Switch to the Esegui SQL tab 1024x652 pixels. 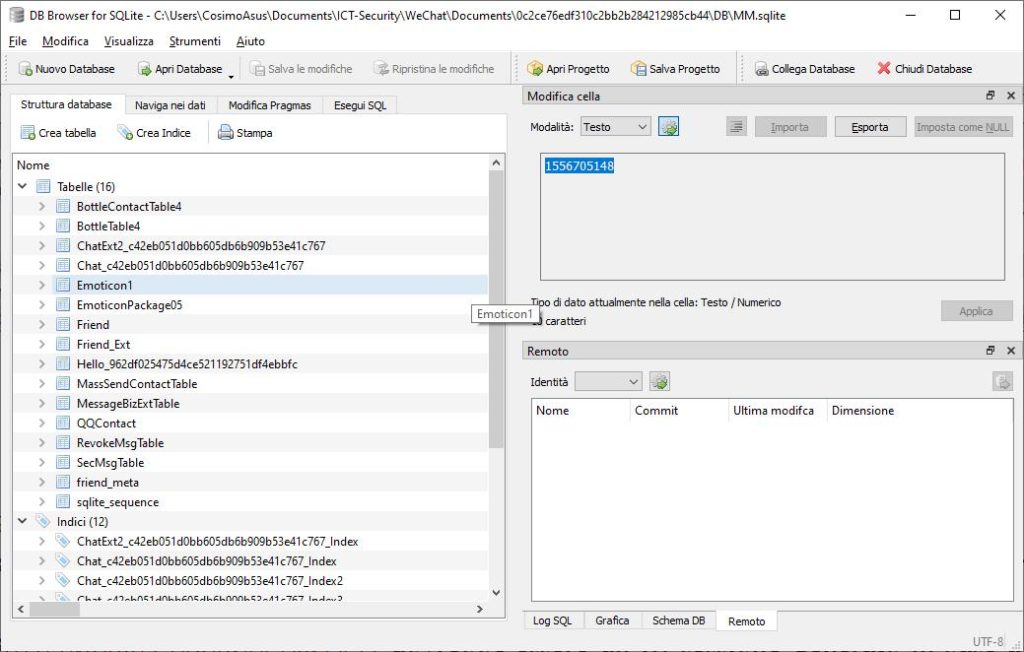pyautogui.click(x=360, y=105)
